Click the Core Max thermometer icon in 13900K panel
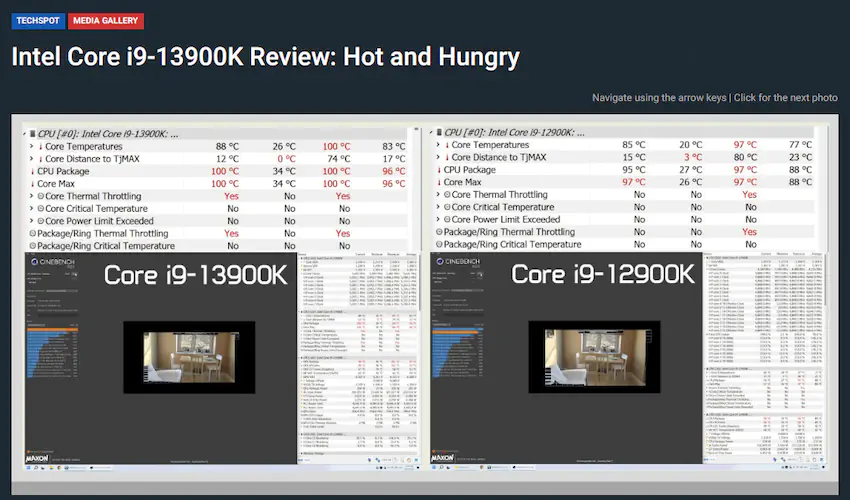This screenshot has width=850, height=500. [x=32, y=184]
